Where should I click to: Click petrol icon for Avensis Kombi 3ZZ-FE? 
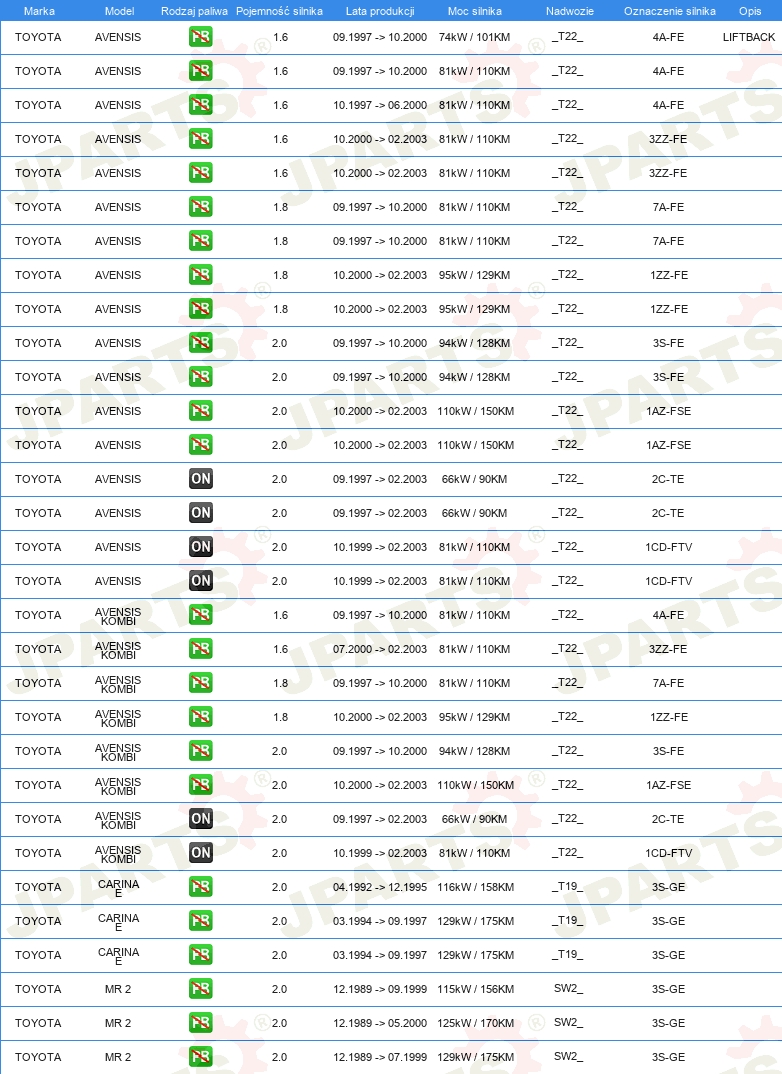(x=201, y=649)
